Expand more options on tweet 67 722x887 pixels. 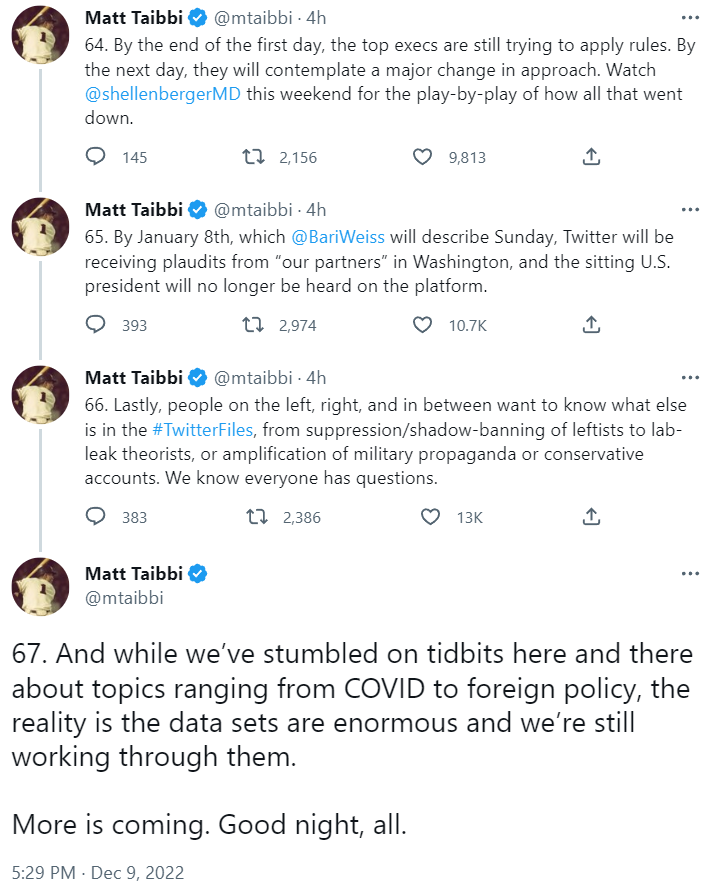click(690, 574)
